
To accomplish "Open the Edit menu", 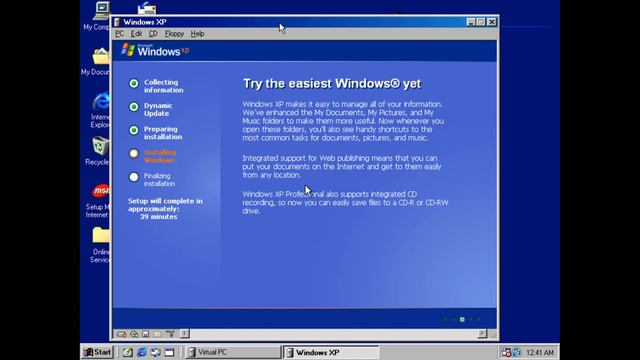I will [136, 34].
